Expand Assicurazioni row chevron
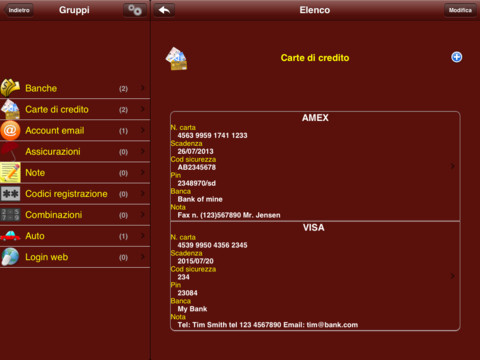This screenshot has width=480, height=360. click(143, 151)
